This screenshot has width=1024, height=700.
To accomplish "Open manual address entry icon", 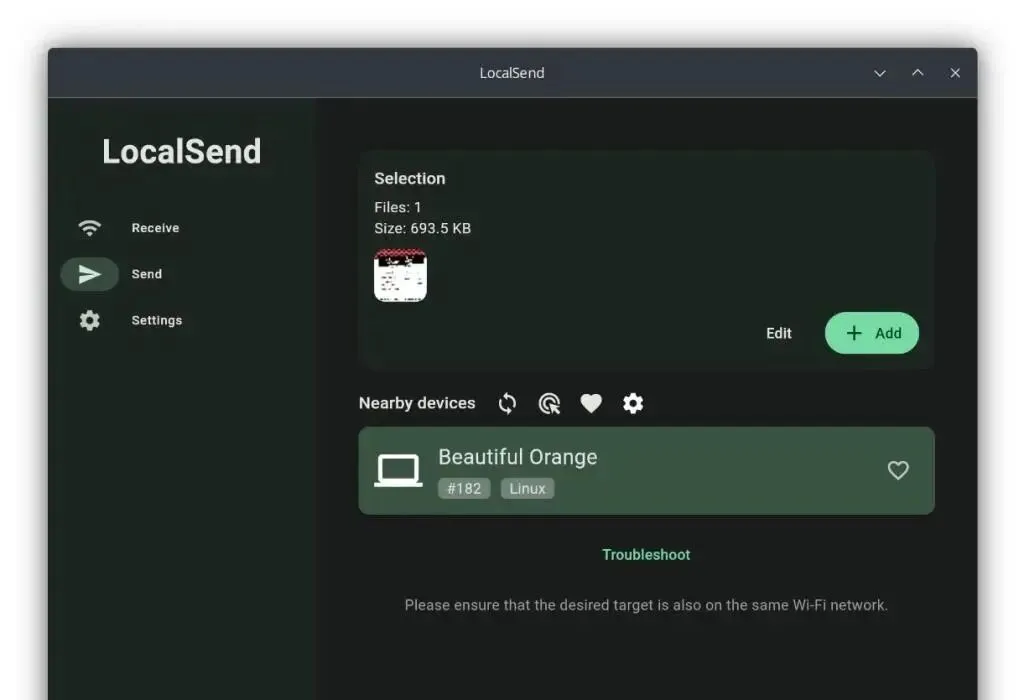I will [x=549, y=404].
